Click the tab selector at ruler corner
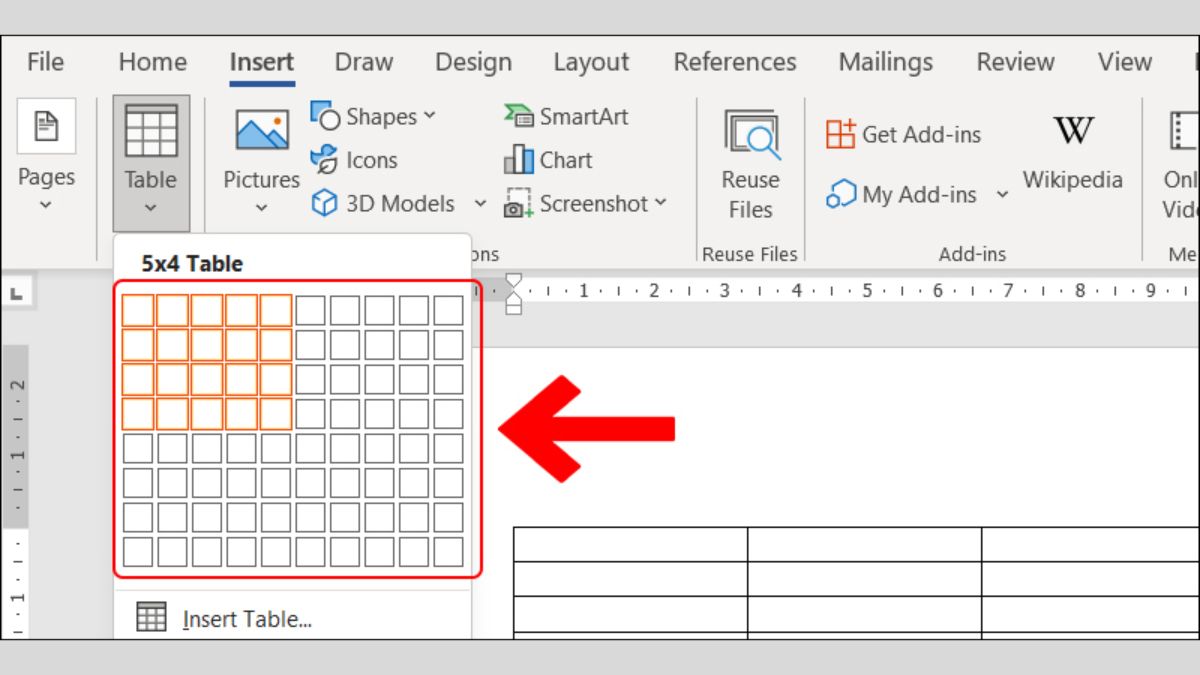Image resolution: width=1200 pixels, height=675 pixels. [18, 293]
